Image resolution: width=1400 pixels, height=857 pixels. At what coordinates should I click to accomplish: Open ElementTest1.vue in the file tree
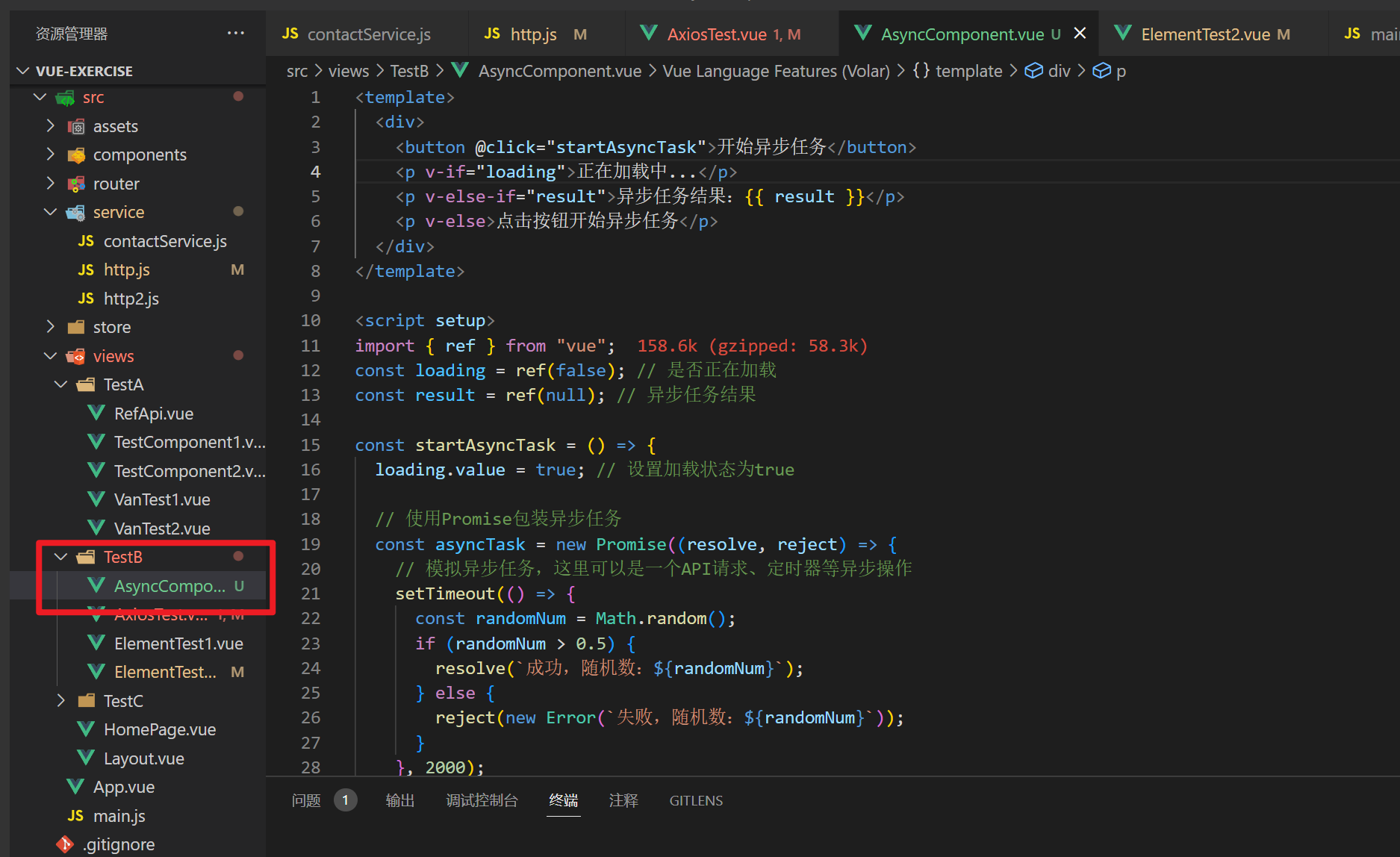point(178,643)
